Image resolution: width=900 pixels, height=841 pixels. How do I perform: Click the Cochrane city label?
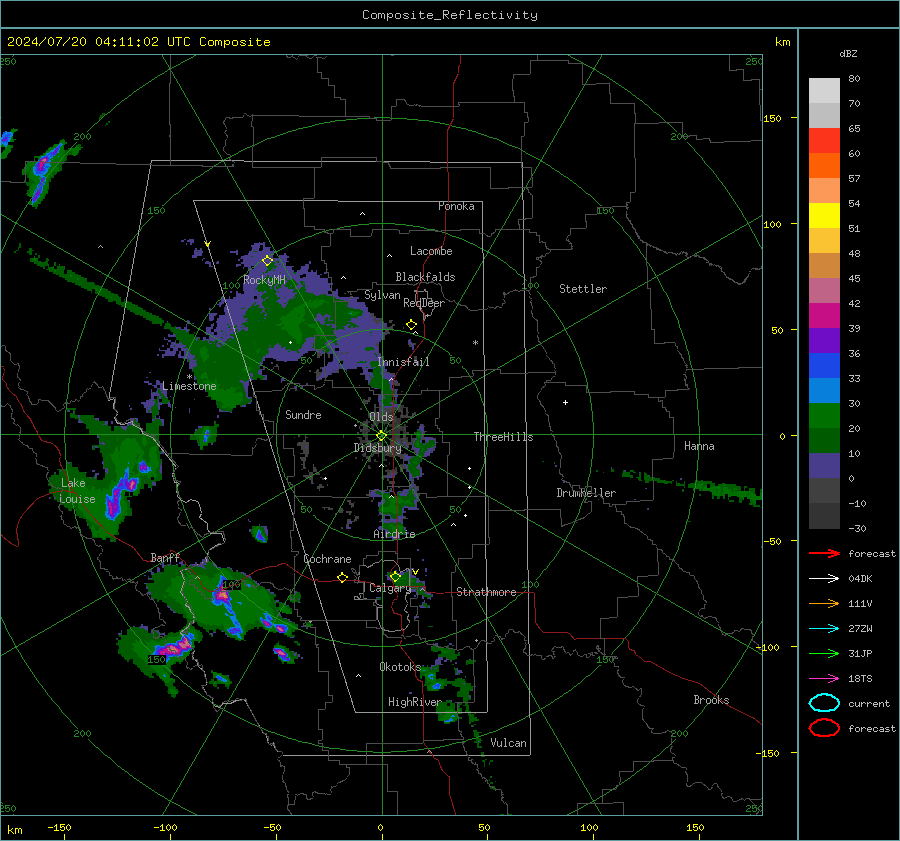(x=327, y=559)
